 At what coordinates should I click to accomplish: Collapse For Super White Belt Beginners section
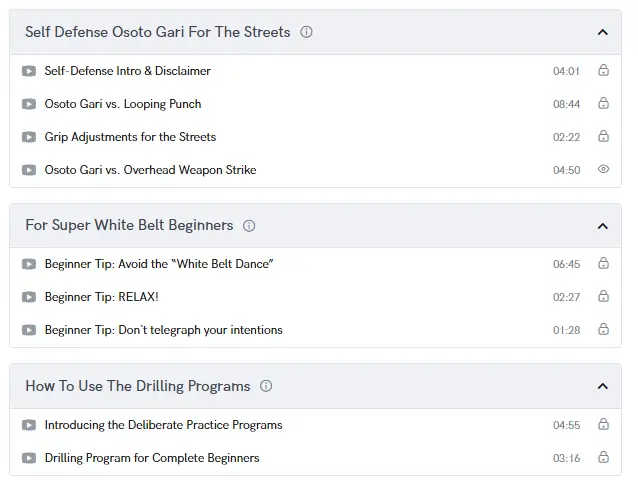pyautogui.click(x=602, y=226)
